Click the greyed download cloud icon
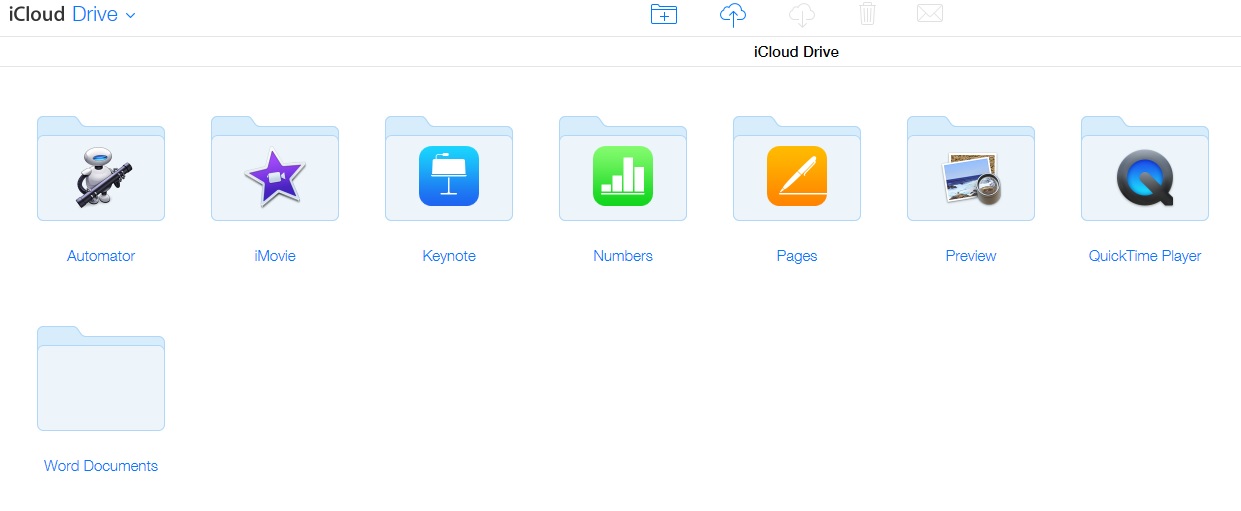Image resolution: width=1241 pixels, height=511 pixels. [801, 14]
